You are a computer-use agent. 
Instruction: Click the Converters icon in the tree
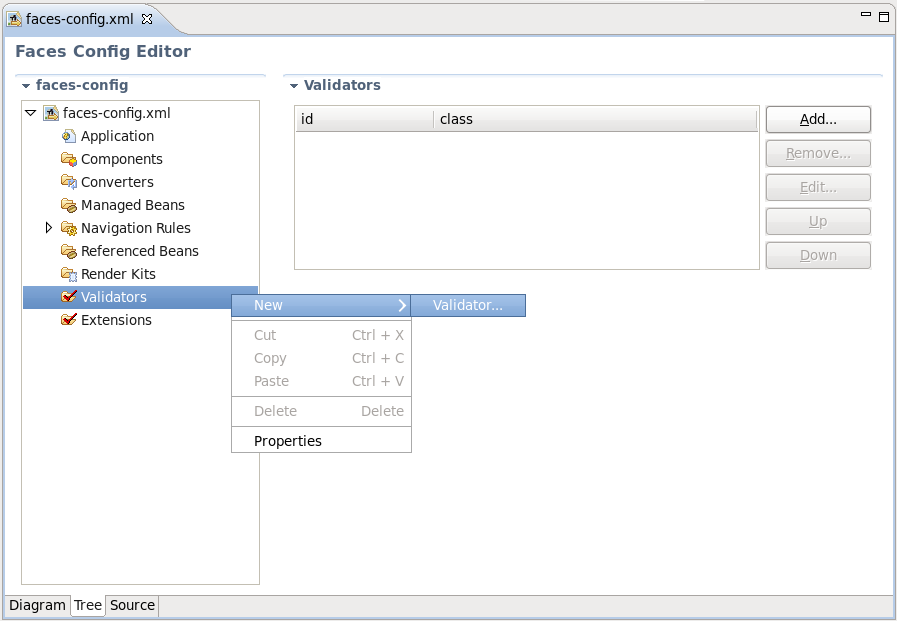68,182
